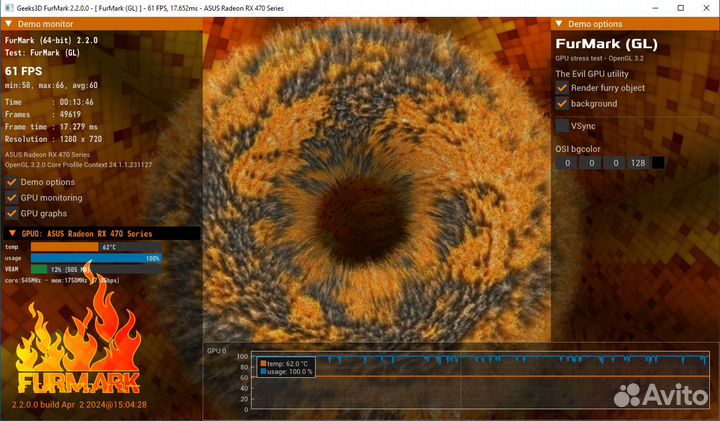This screenshot has width=720, height=421.
Task: Click the blue GPU usage bar
Action: coord(95,258)
